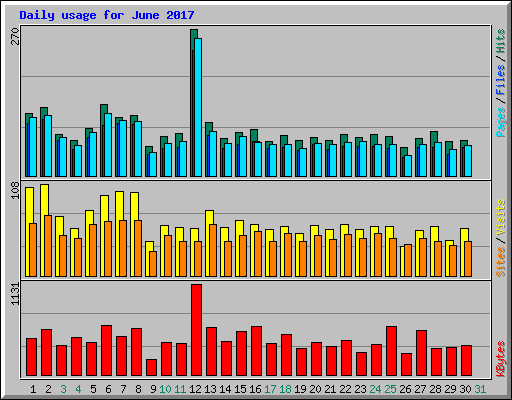The image size is (512, 400).
Task: Select day label "9" on the x-axis
Action: (x=153, y=389)
